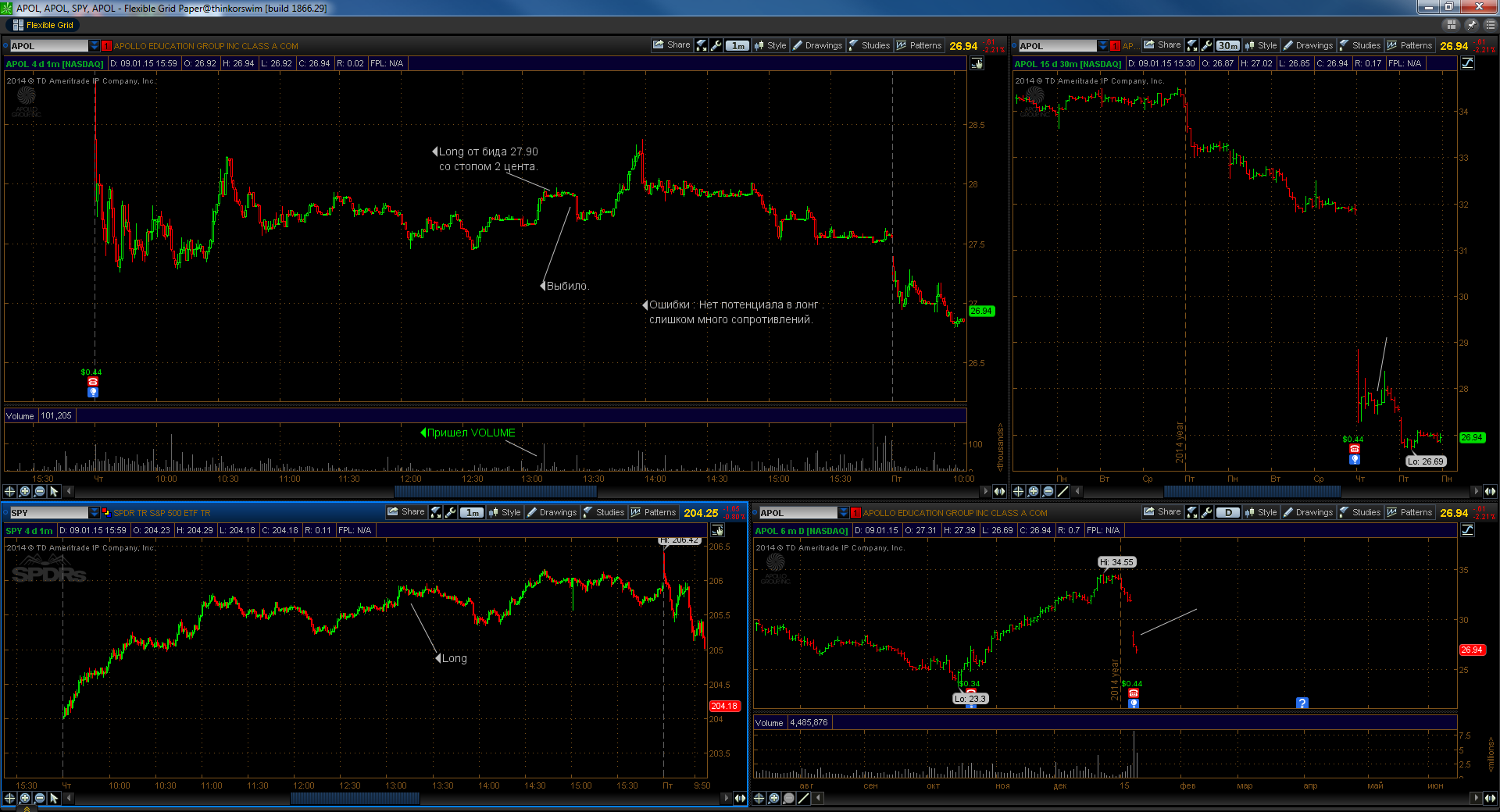Click the crosshair pan tool under SPY chart
Image resolution: width=1500 pixels, height=812 pixels.
[x=9, y=798]
